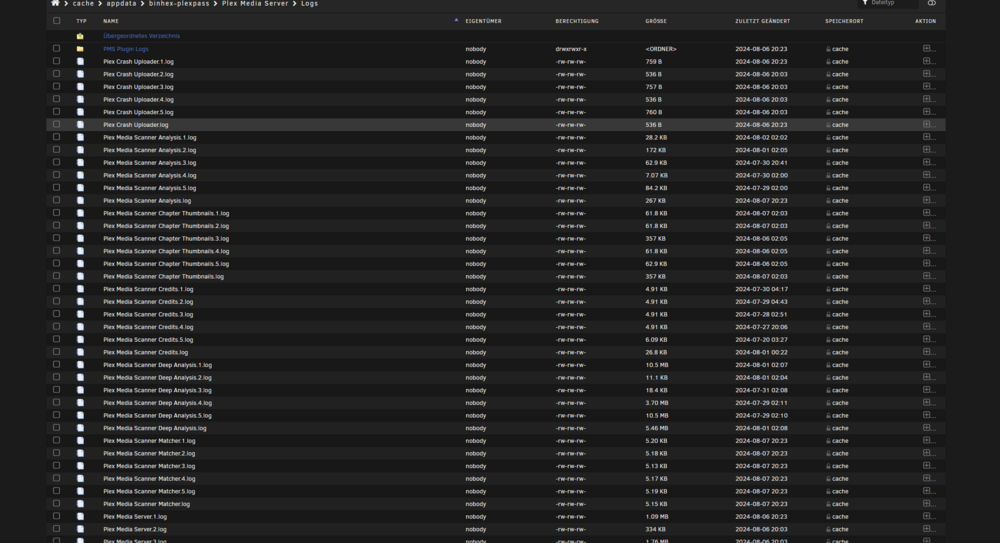Viewport: 1000px width, 543px height.
Task: Open action menu for Plex Crash Uploader.1.log
Action: coord(928,61)
